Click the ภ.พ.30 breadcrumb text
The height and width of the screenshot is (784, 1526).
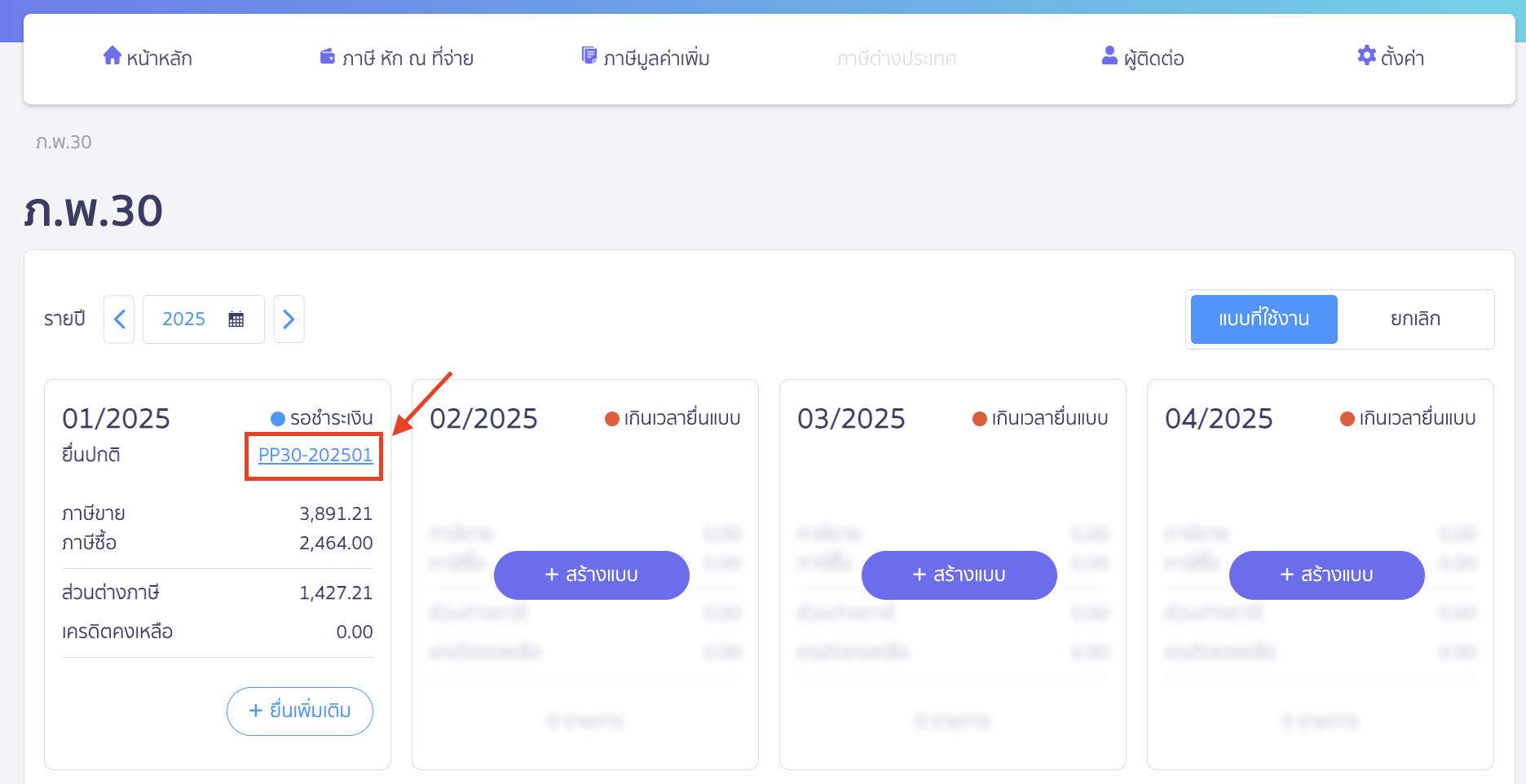click(x=64, y=143)
